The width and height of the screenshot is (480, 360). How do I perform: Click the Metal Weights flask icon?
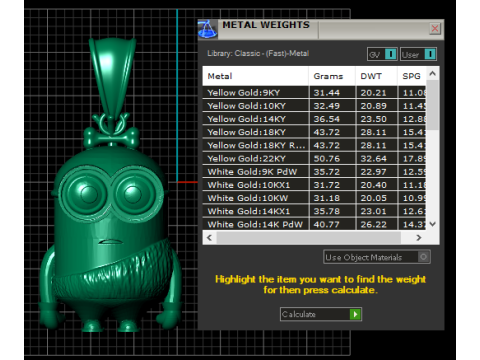[207, 29]
